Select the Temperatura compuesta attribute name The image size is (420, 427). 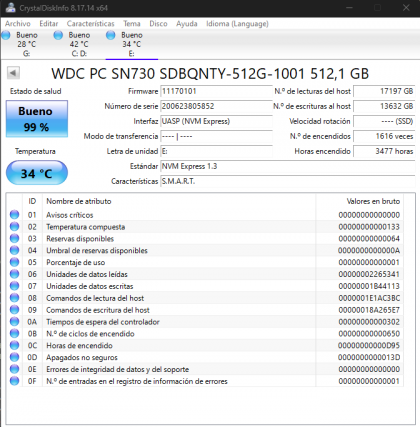point(86,227)
